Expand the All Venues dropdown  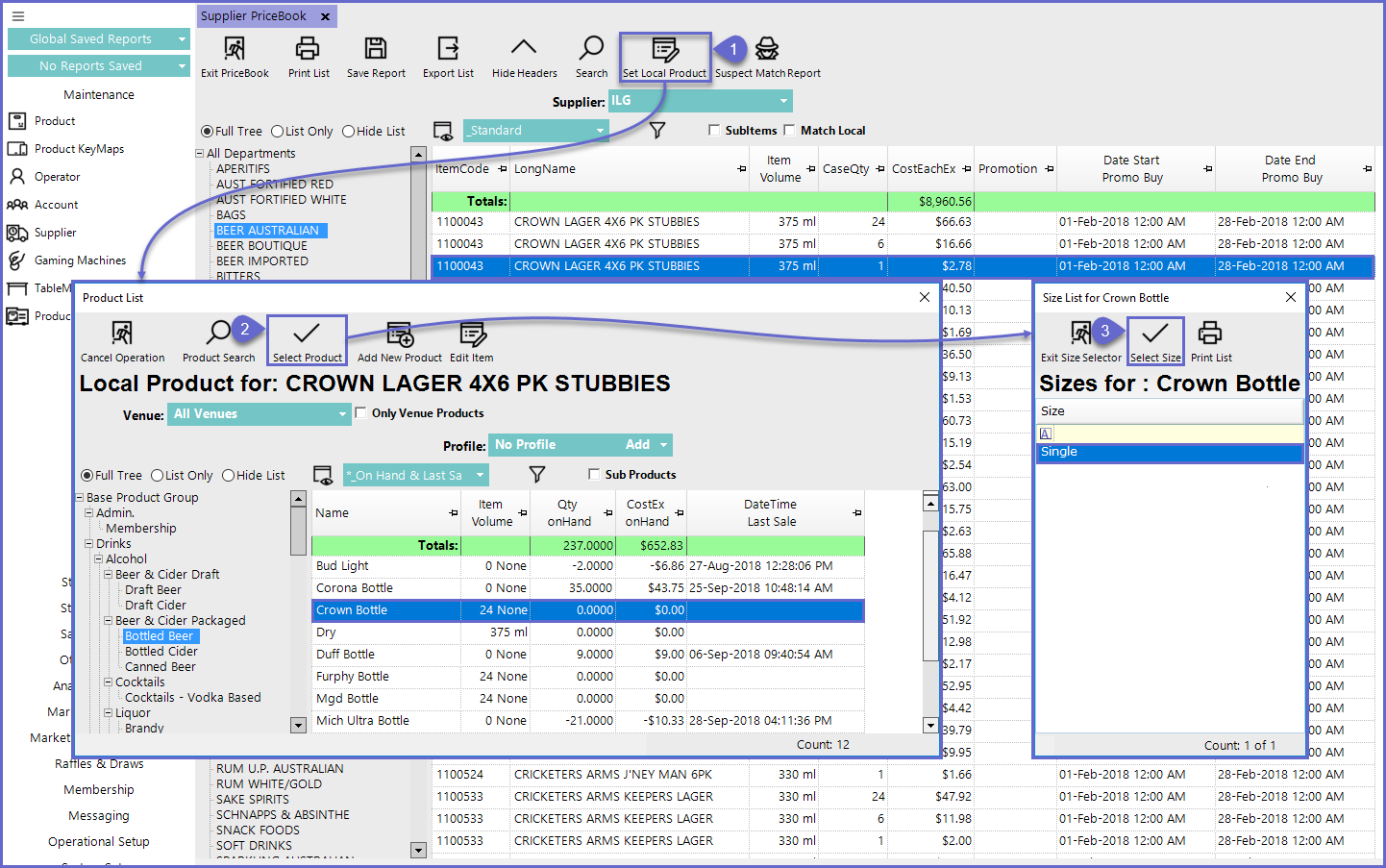pyautogui.click(x=342, y=414)
